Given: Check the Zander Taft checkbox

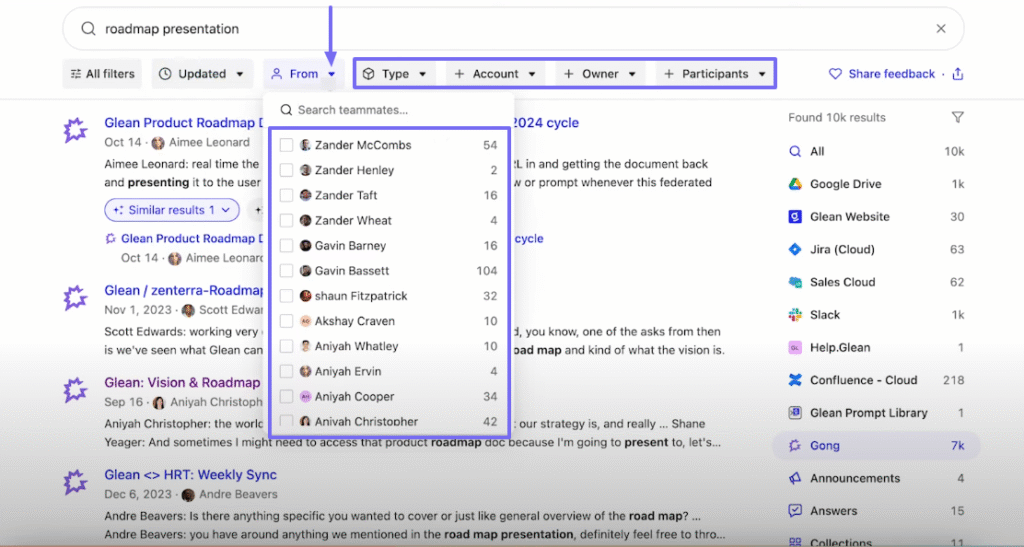Looking at the screenshot, I should click(x=286, y=195).
